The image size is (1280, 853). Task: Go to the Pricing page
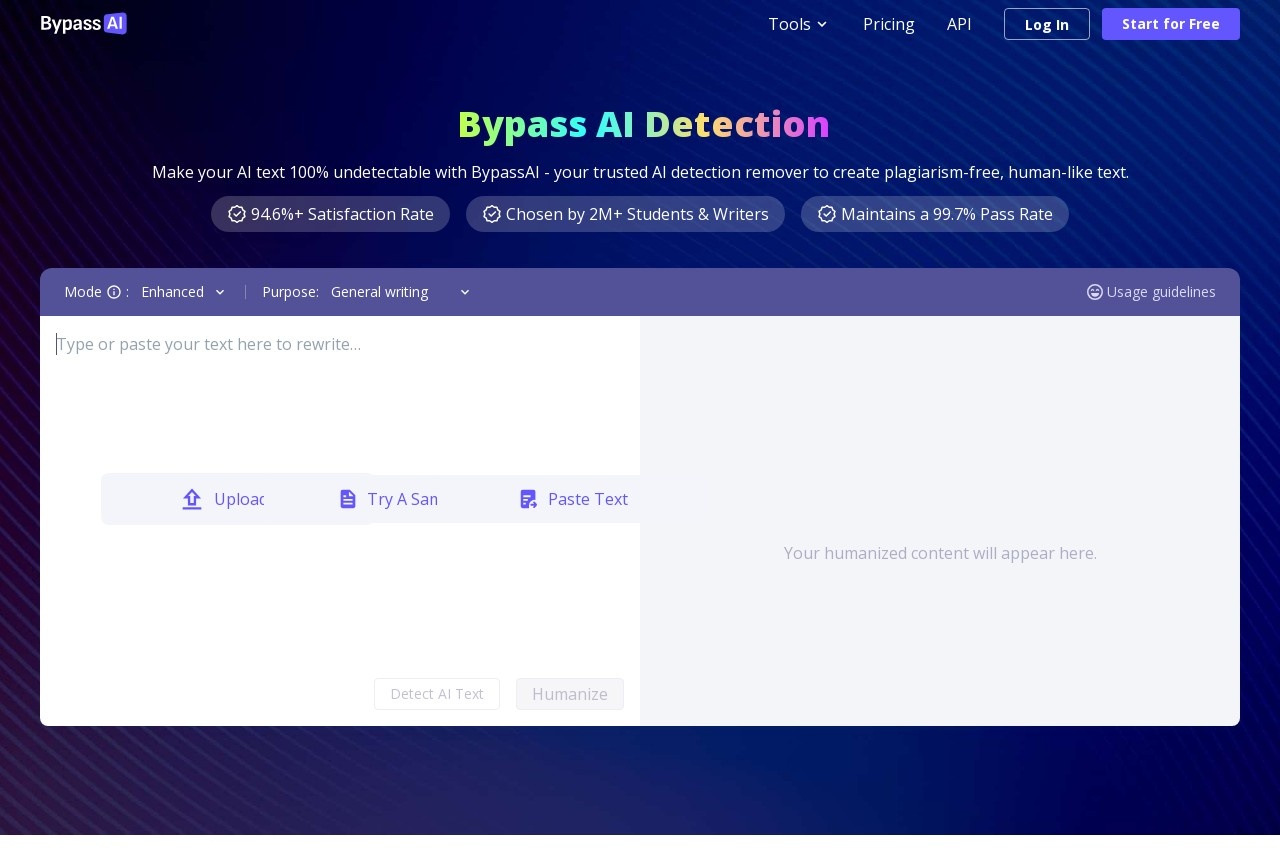pyautogui.click(x=889, y=24)
